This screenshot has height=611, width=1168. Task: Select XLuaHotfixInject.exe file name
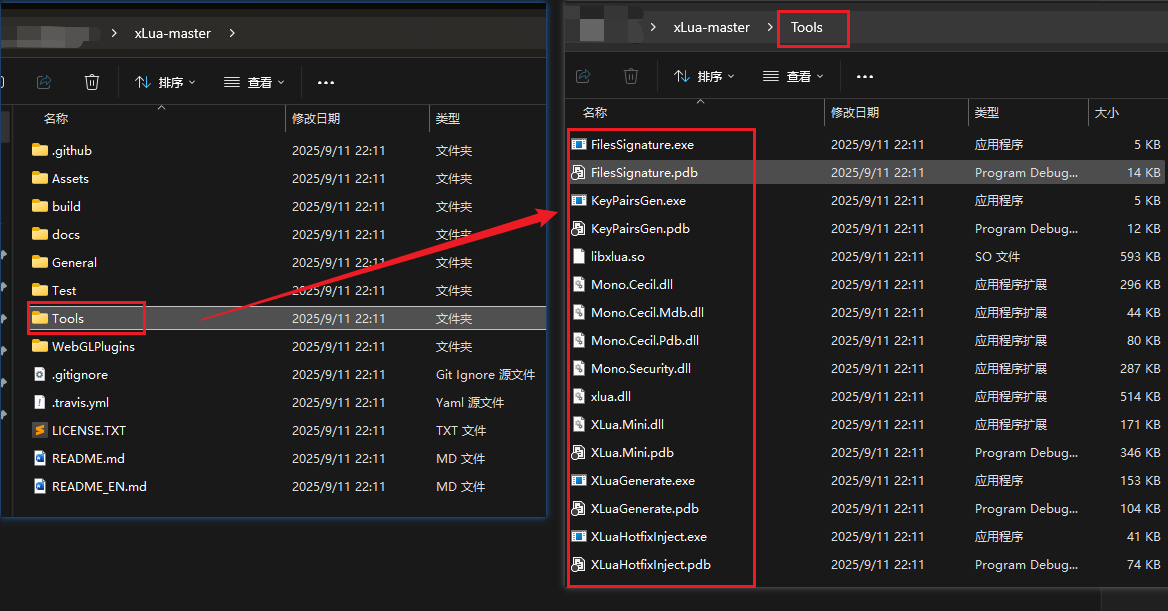(649, 536)
